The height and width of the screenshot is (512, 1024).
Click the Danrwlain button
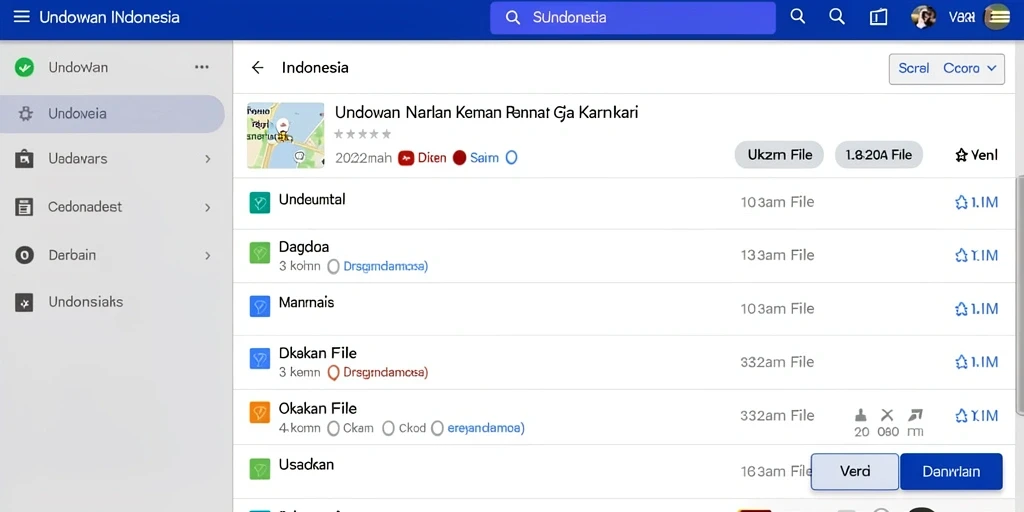(x=951, y=472)
